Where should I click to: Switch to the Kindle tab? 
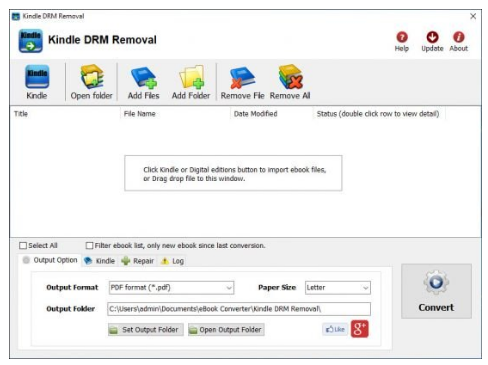click(x=99, y=261)
